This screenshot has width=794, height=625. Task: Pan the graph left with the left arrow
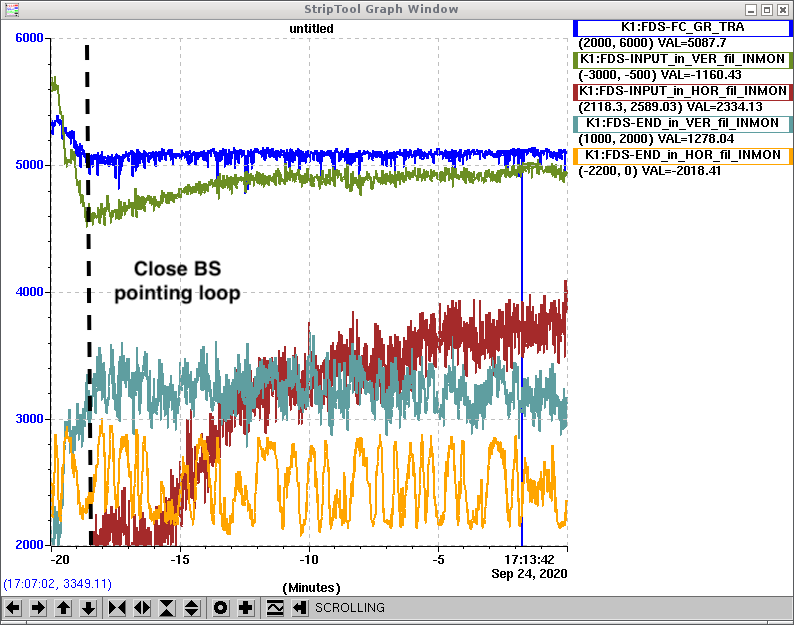pyautogui.click(x=14, y=607)
